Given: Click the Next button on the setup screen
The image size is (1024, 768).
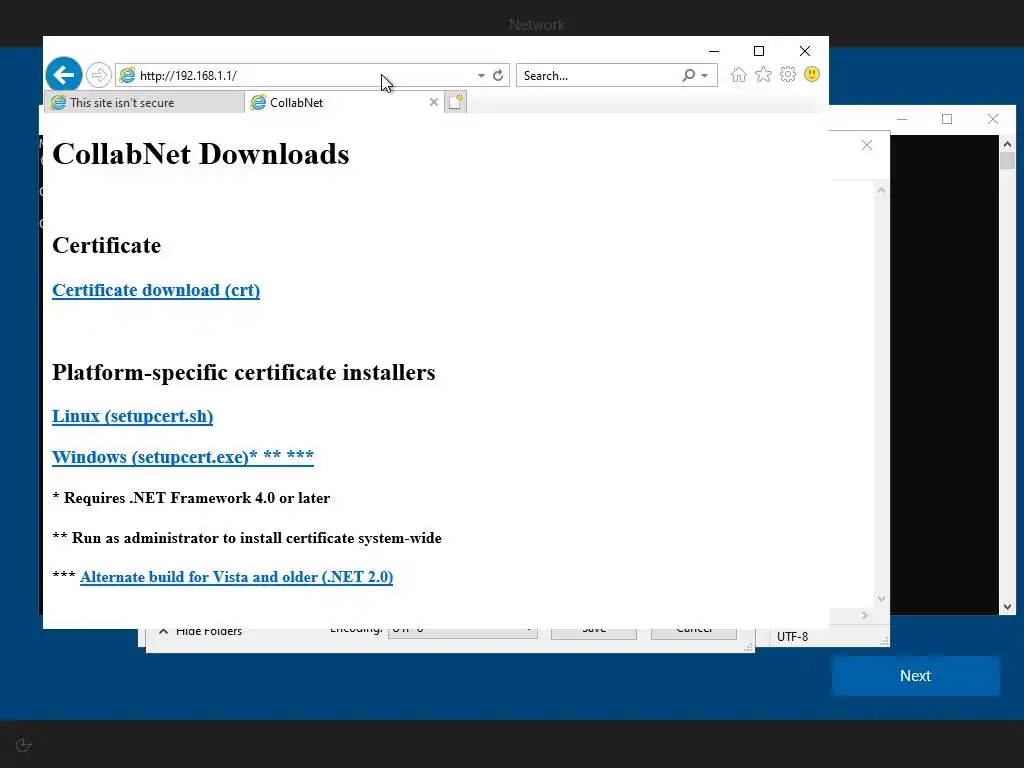Looking at the screenshot, I should 916,676.
